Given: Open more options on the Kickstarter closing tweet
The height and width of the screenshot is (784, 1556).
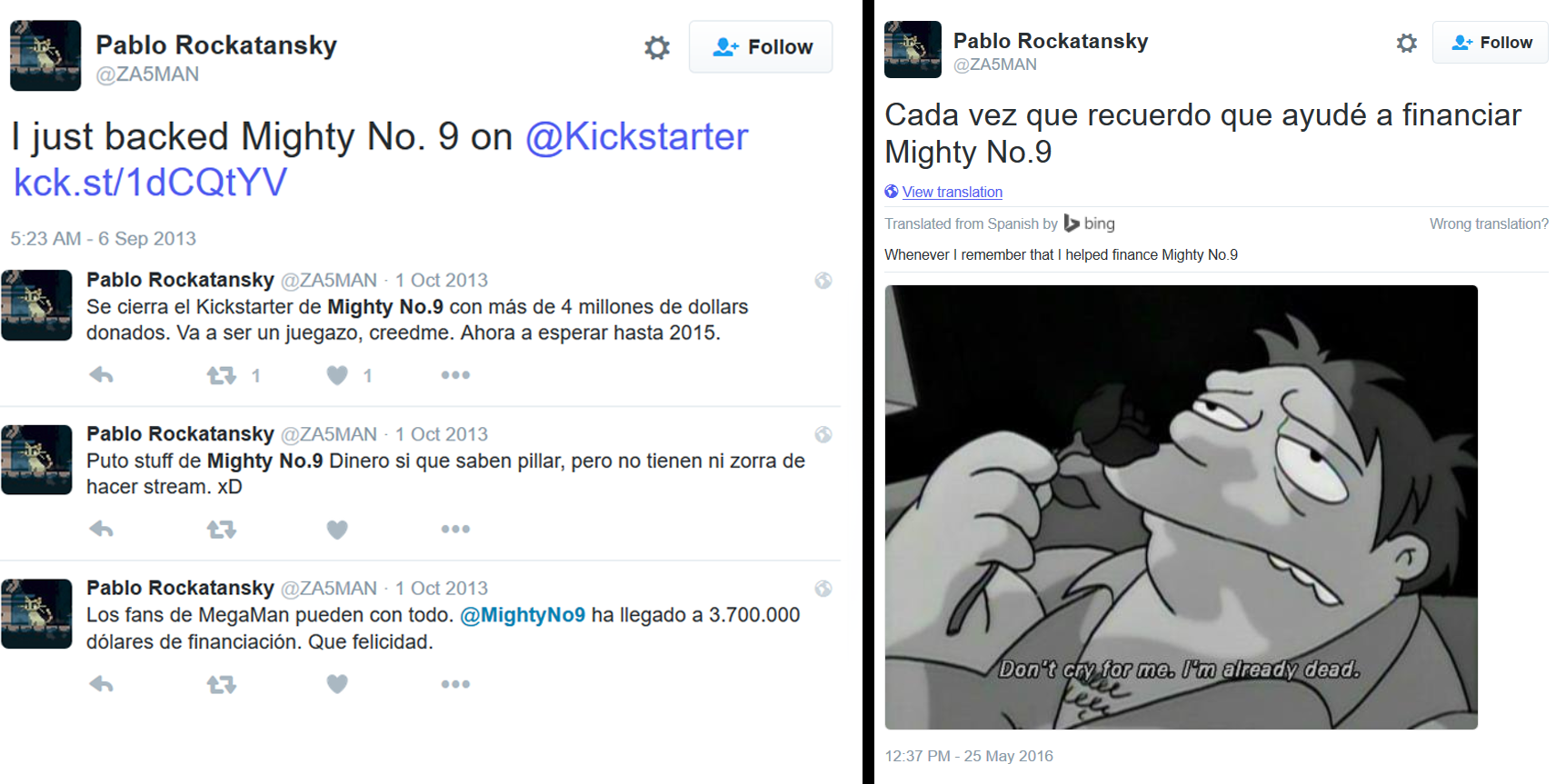Looking at the screenshot, I should pyautogui.click(x=455, y=374).
